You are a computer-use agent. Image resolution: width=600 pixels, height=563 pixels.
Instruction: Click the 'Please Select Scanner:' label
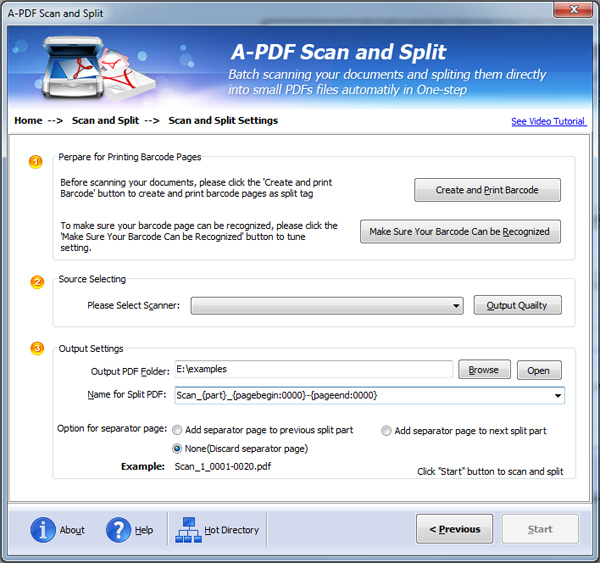(133, 305)
